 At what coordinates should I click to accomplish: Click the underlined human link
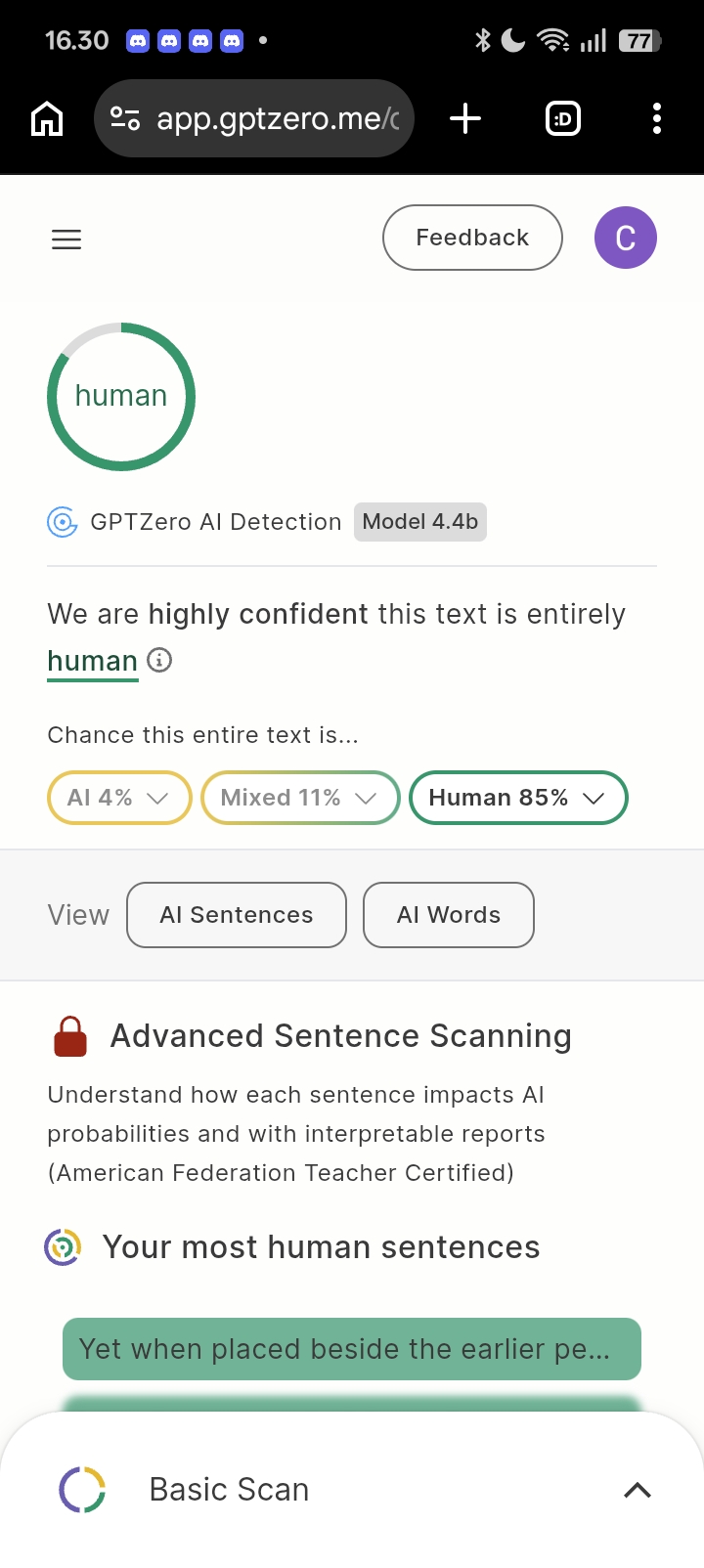pos(93,662)
